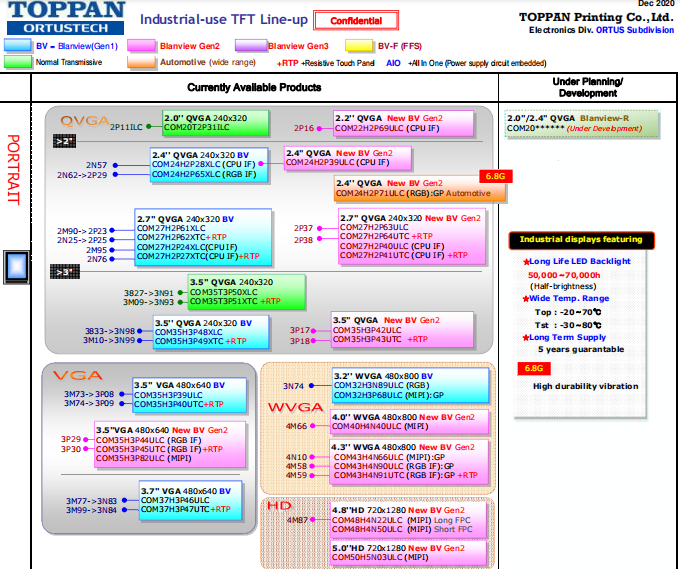Image resolution: width=680 pixels, height=569 pixels.
Task: Click COM20T2P31ILC in the 2.0" QVGA box
Action: [x=196, y=128]
